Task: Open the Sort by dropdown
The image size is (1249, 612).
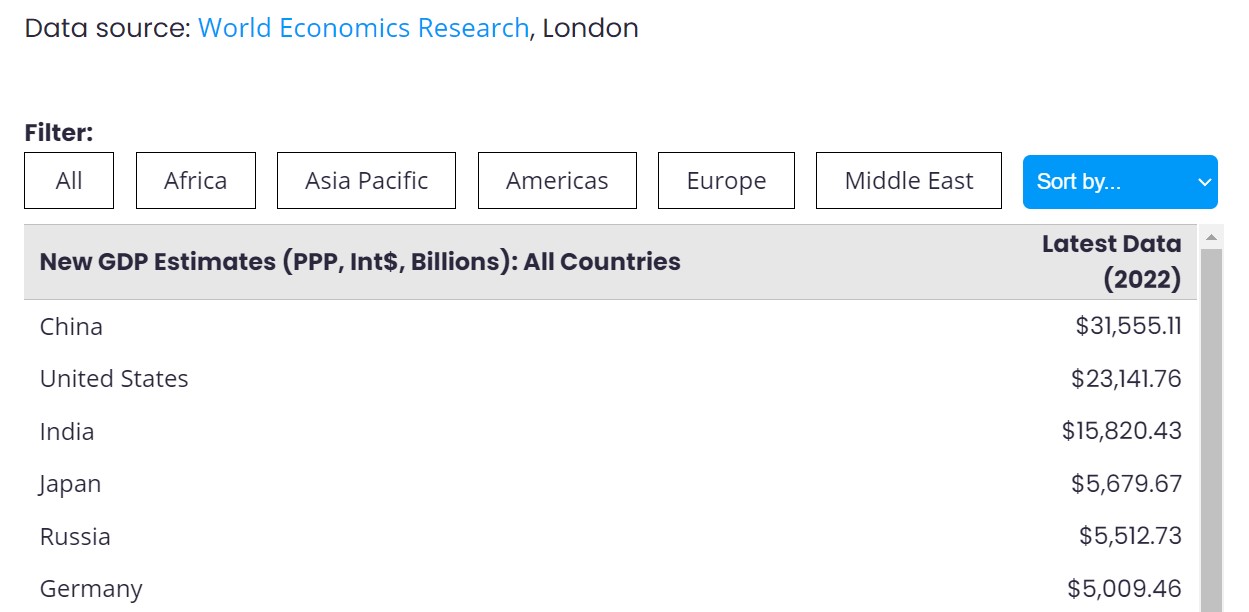Action: click(x=1120, y=182)
